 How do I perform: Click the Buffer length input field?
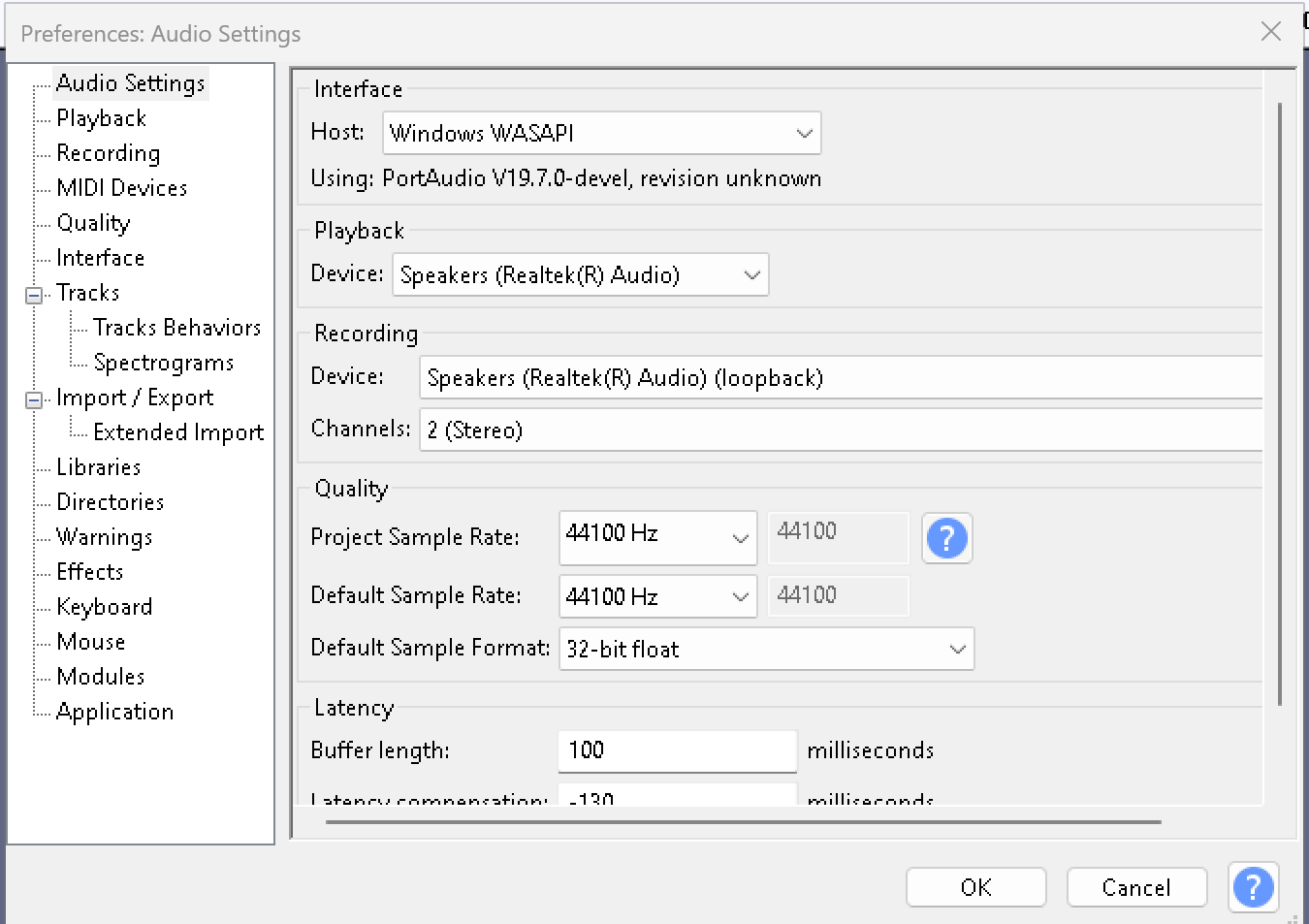pos(676,750)
